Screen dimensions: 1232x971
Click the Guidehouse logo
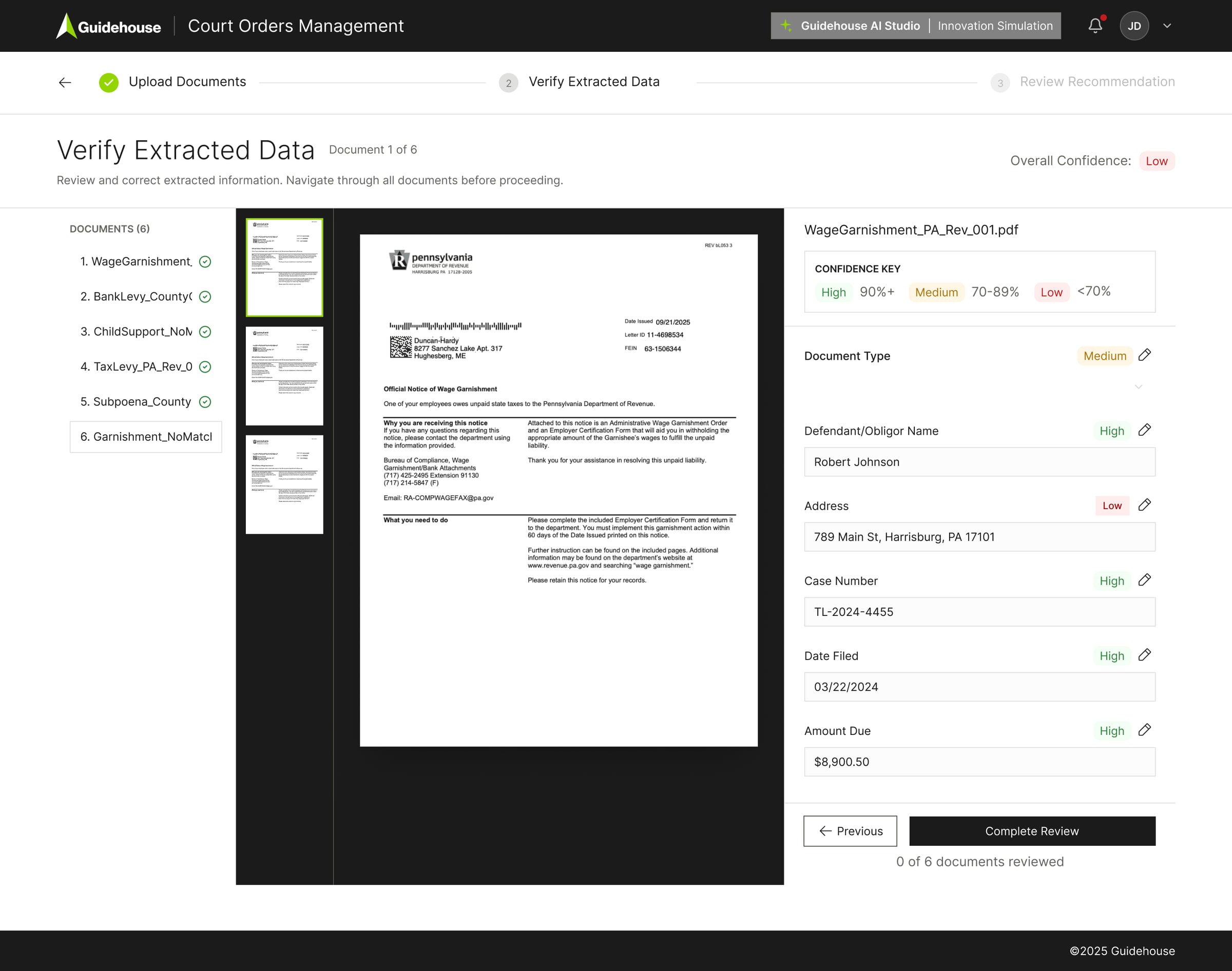point(108,26)
